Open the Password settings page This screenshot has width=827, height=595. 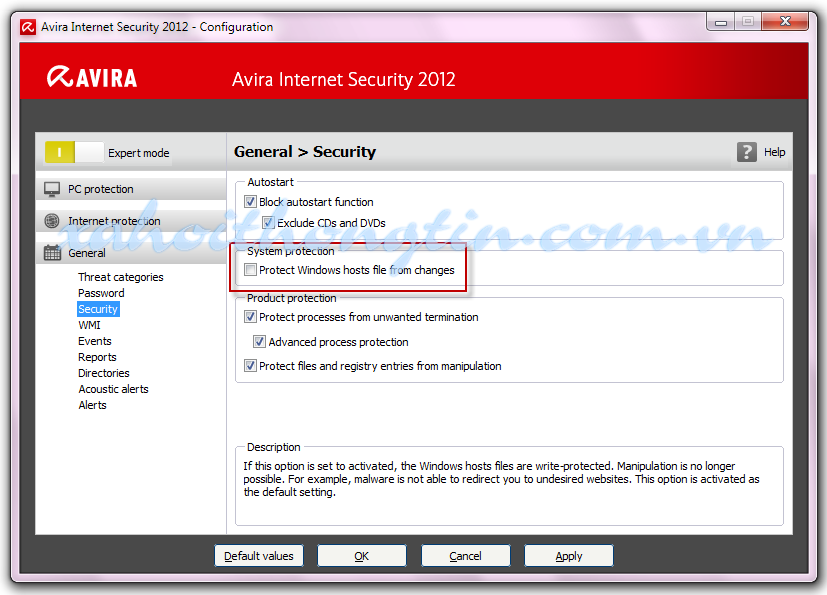(x=101, y=293)
